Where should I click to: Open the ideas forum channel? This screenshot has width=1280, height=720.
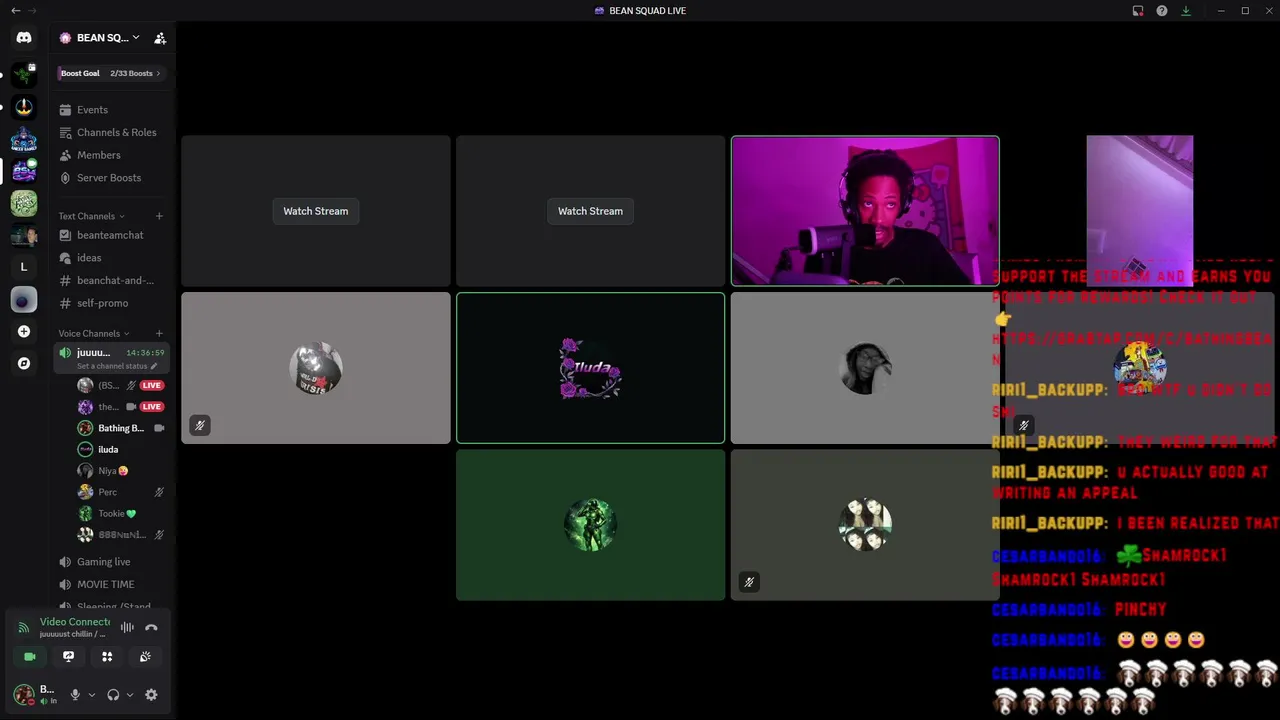click(x=112, y=258)
